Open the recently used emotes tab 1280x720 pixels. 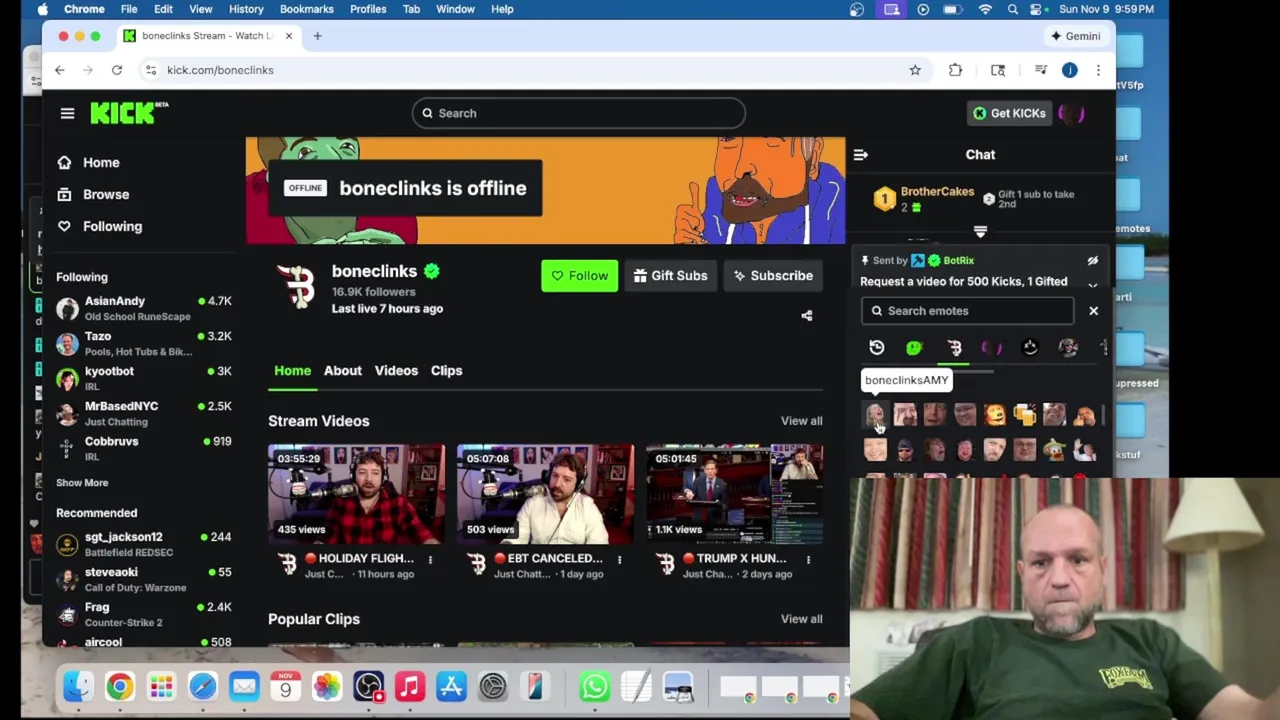click(877, 348)
